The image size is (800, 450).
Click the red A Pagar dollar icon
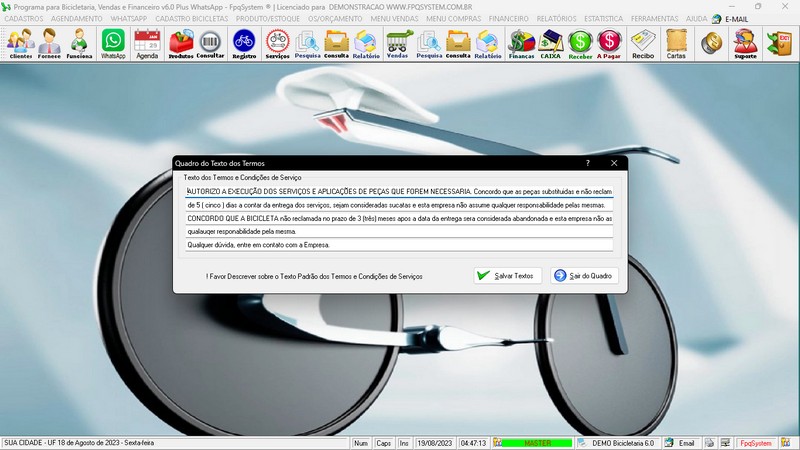[x=609, y=44]
